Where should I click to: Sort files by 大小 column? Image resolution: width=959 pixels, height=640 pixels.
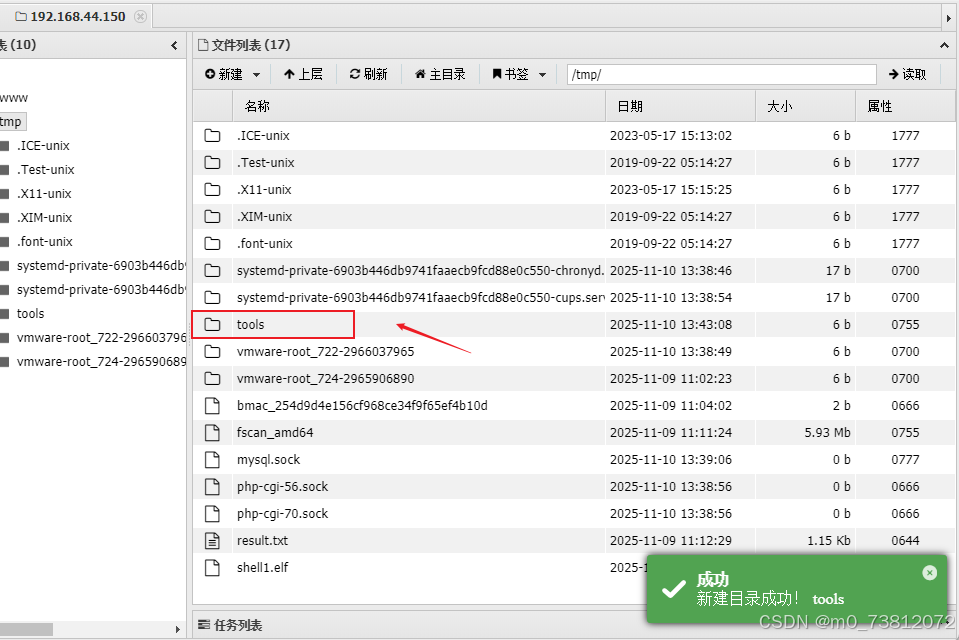point(805,106)
